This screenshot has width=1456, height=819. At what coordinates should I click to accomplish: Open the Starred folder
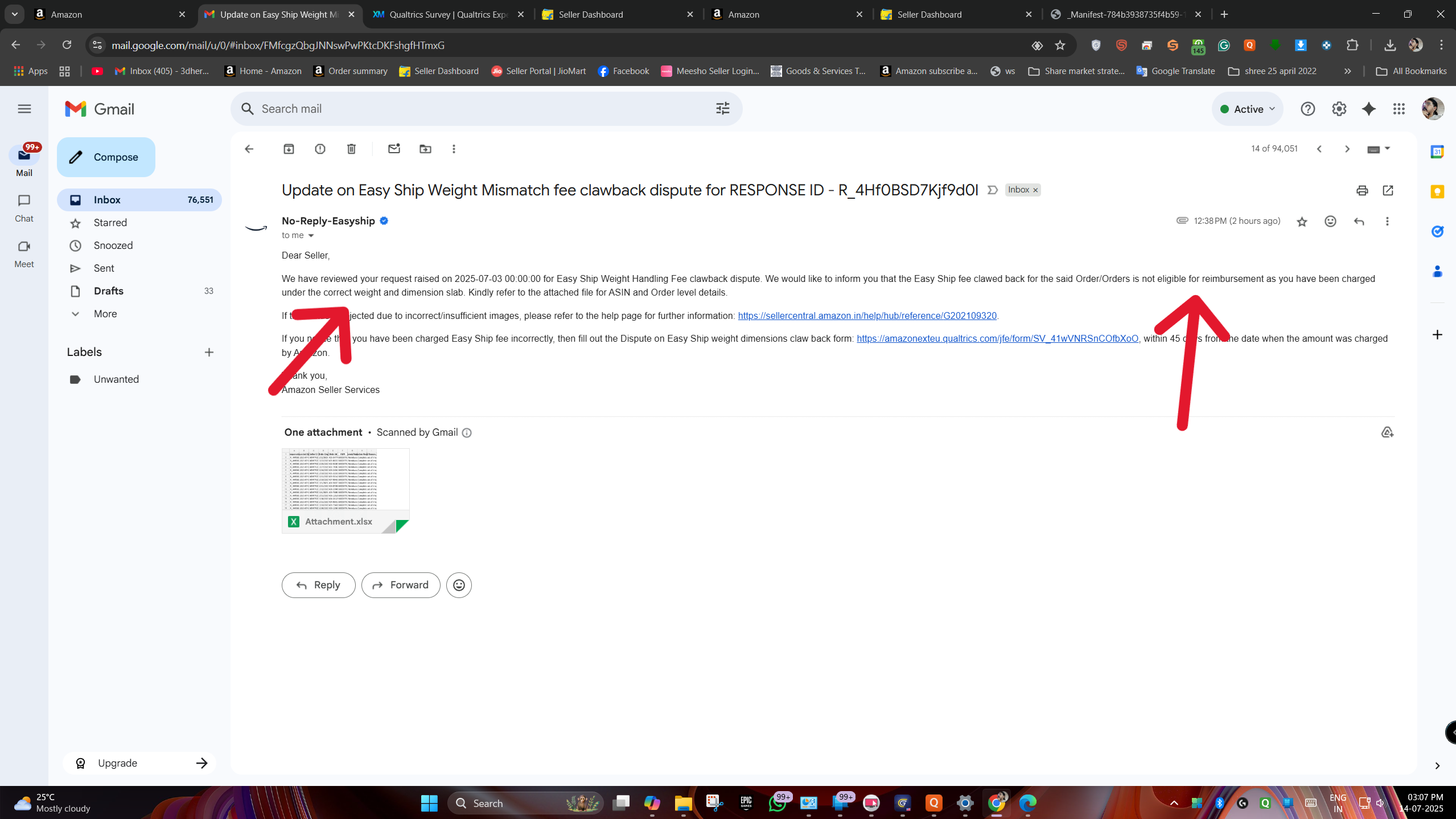point(139,223)
